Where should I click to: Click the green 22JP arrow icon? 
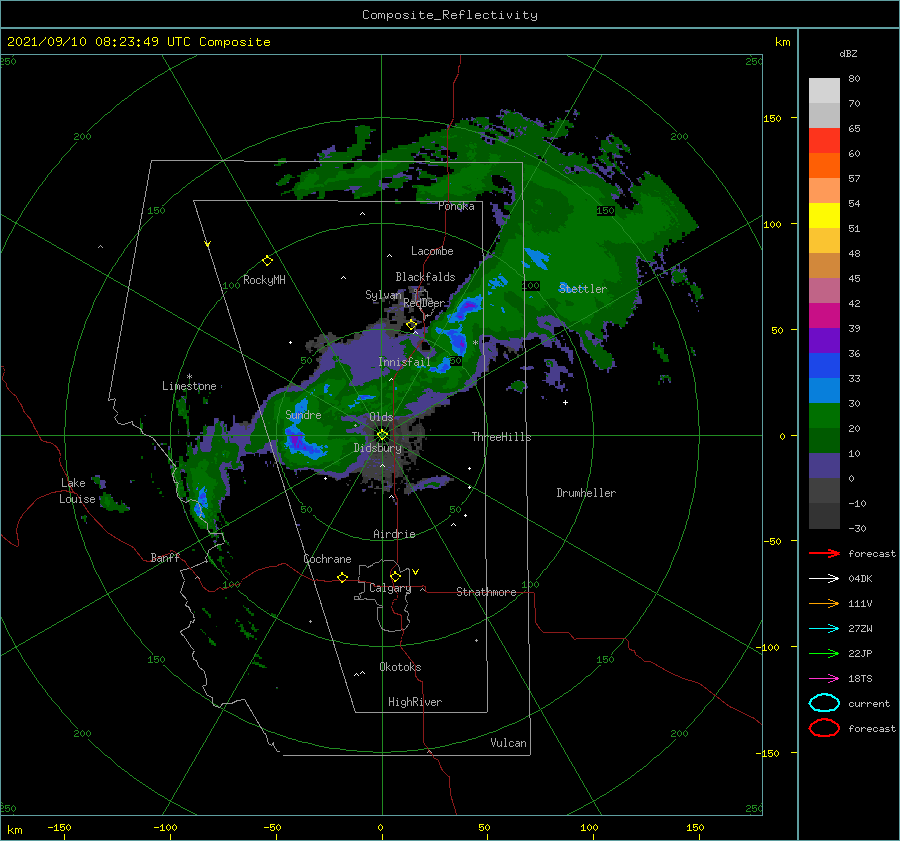pyautogui.click(x=824, y=653)
